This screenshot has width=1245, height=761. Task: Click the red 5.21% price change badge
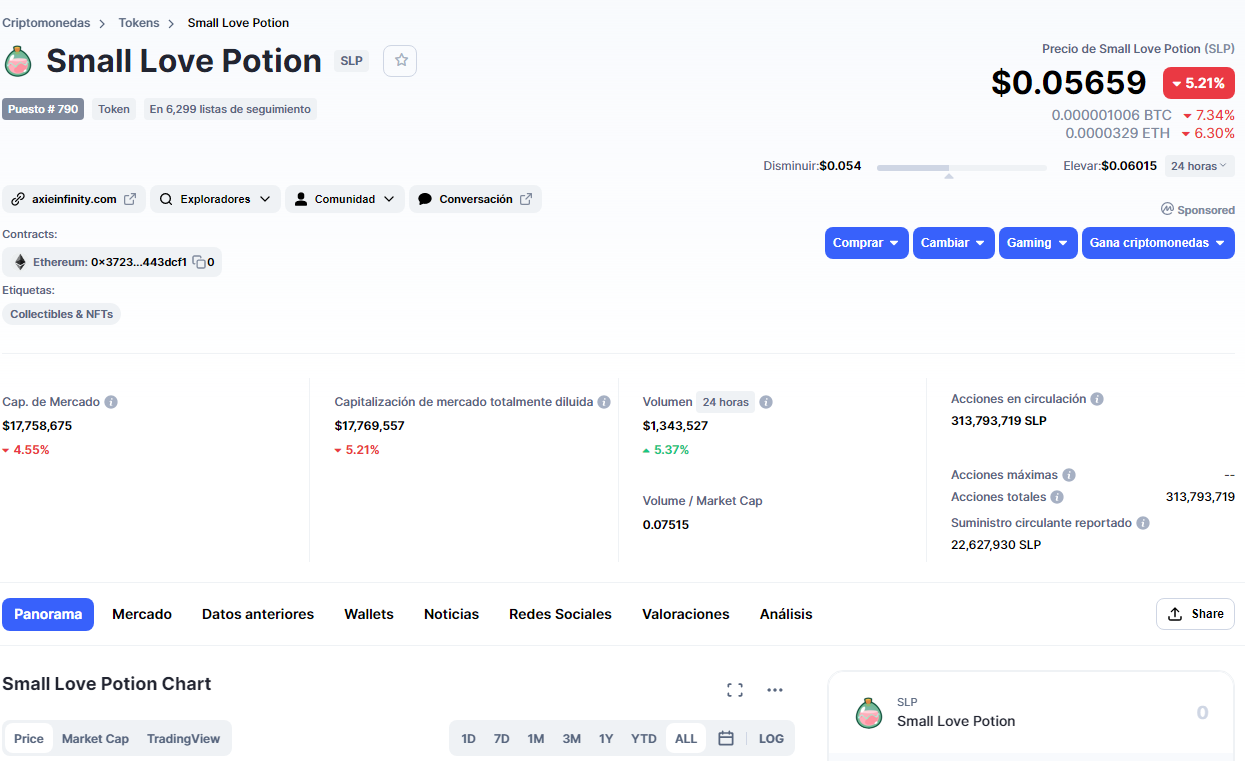tap(1198, 83)
